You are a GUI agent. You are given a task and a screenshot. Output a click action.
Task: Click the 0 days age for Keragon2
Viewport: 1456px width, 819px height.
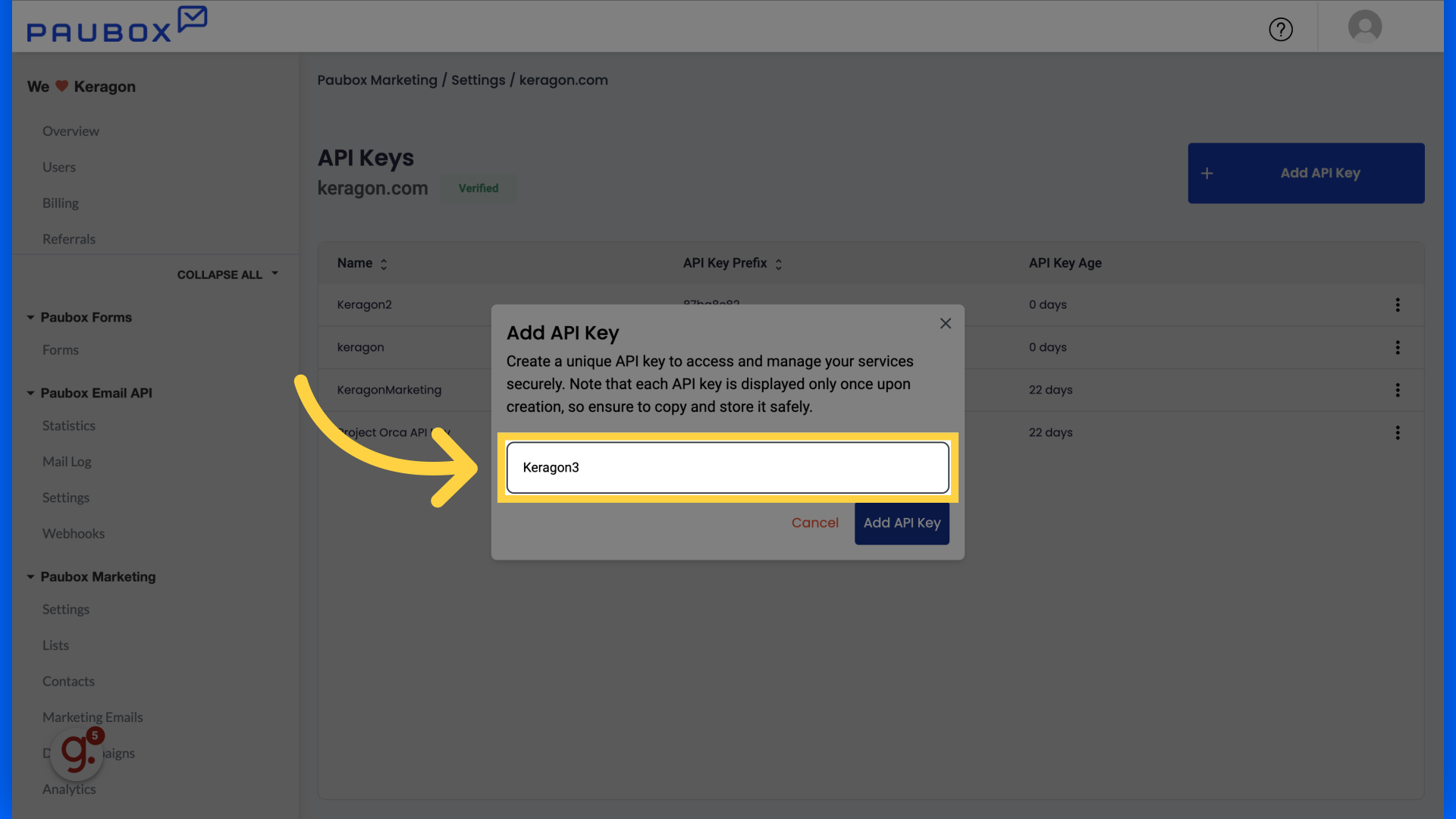pyautogui.click(x=1047, y=305)
